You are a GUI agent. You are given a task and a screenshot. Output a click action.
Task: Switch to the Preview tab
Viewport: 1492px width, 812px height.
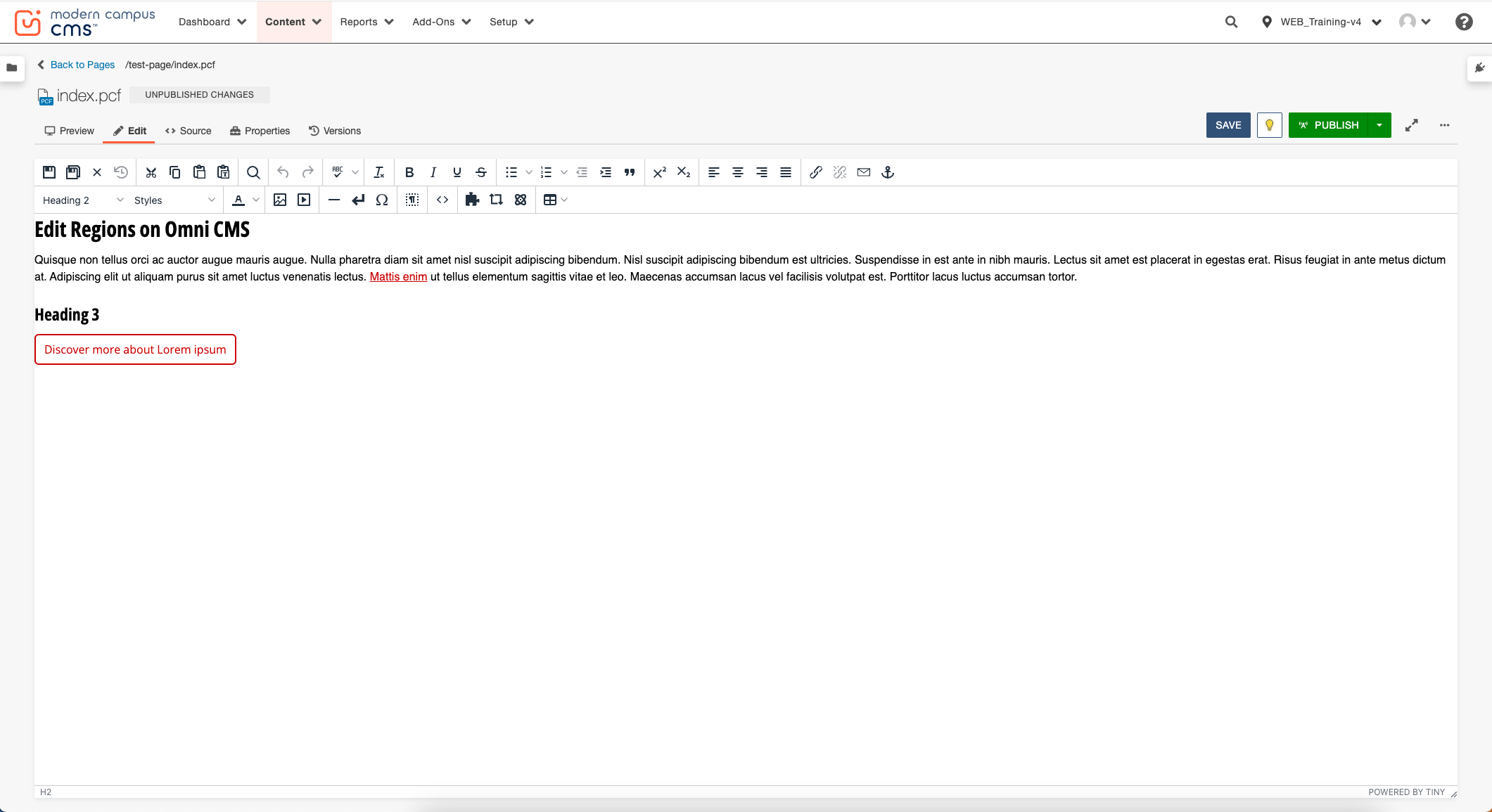point(69,131)
